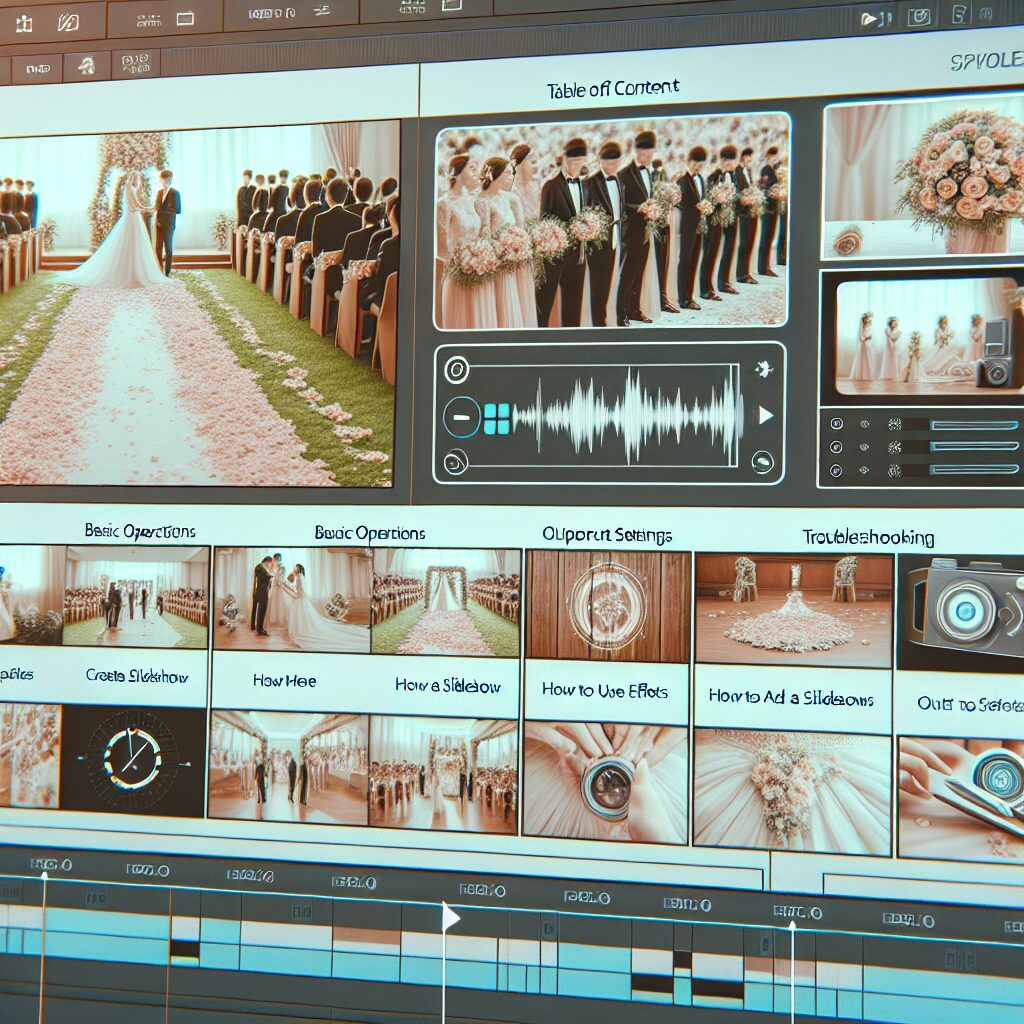Open the 'How to Ad a Slideaows' topic
1024x1024 pixels.
pyautogui.click(x=791, y=697)
